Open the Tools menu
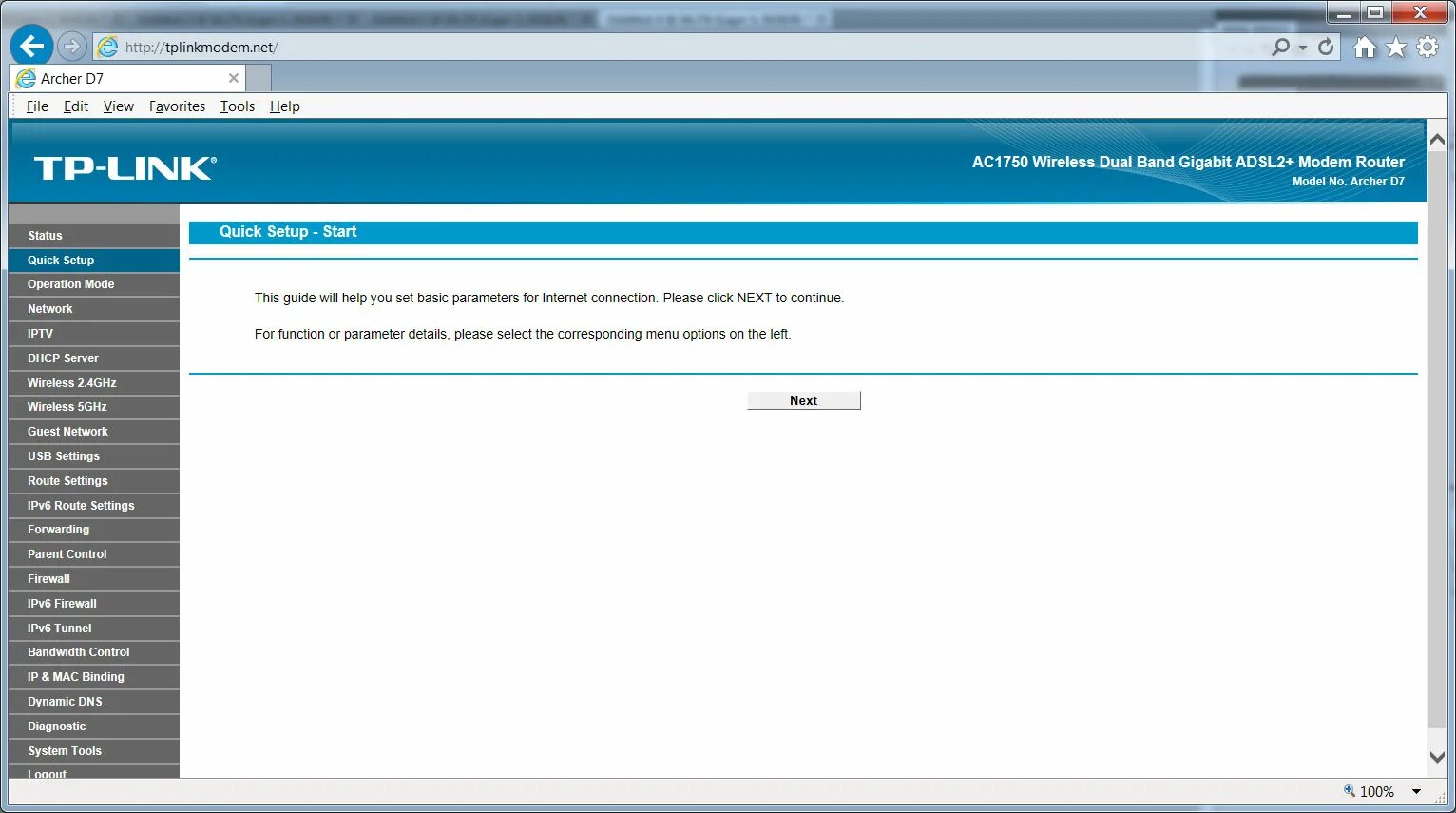Viewport: 1456px width, 813px height. pos(238,106)
